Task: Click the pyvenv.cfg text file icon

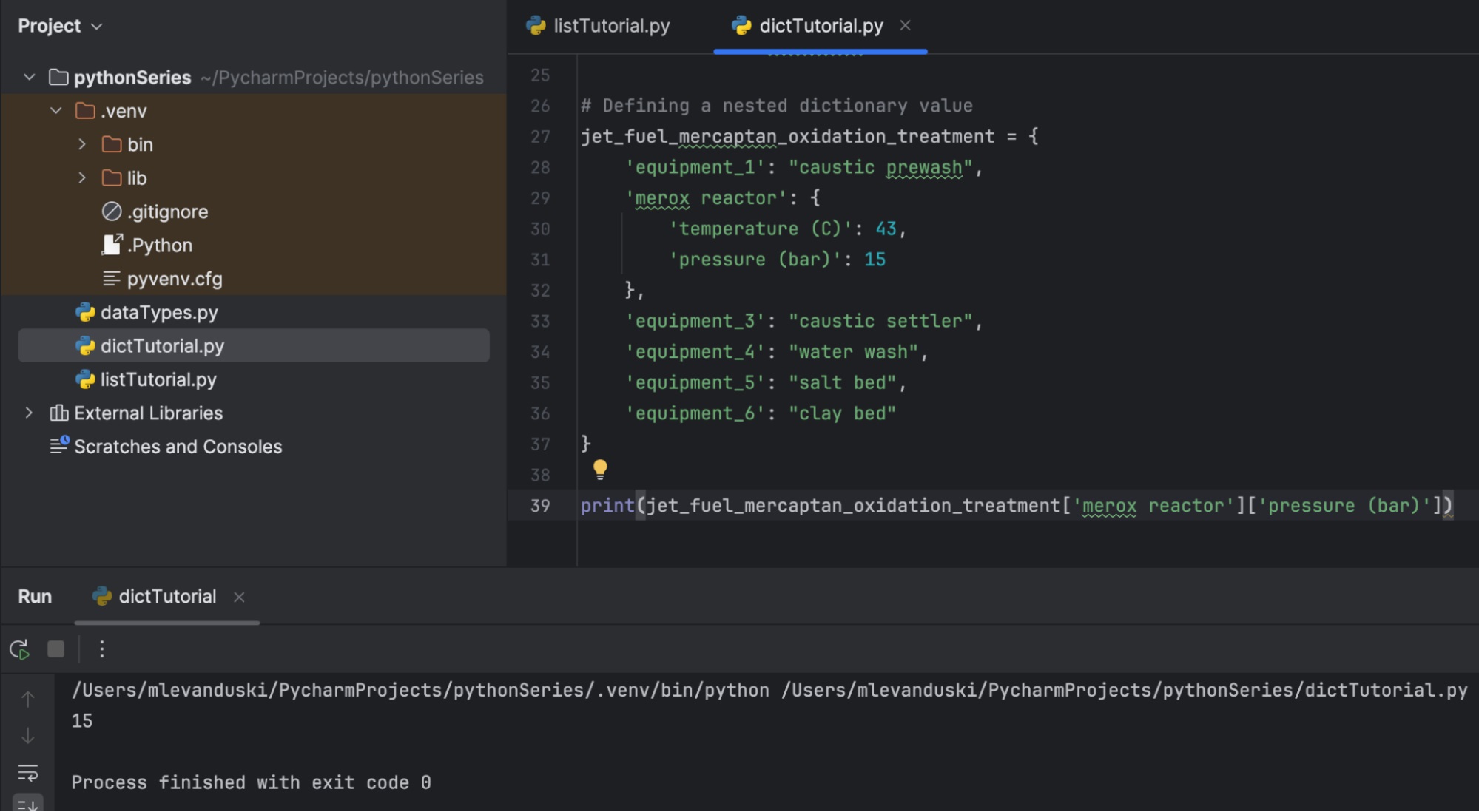Action: (112, 279)
